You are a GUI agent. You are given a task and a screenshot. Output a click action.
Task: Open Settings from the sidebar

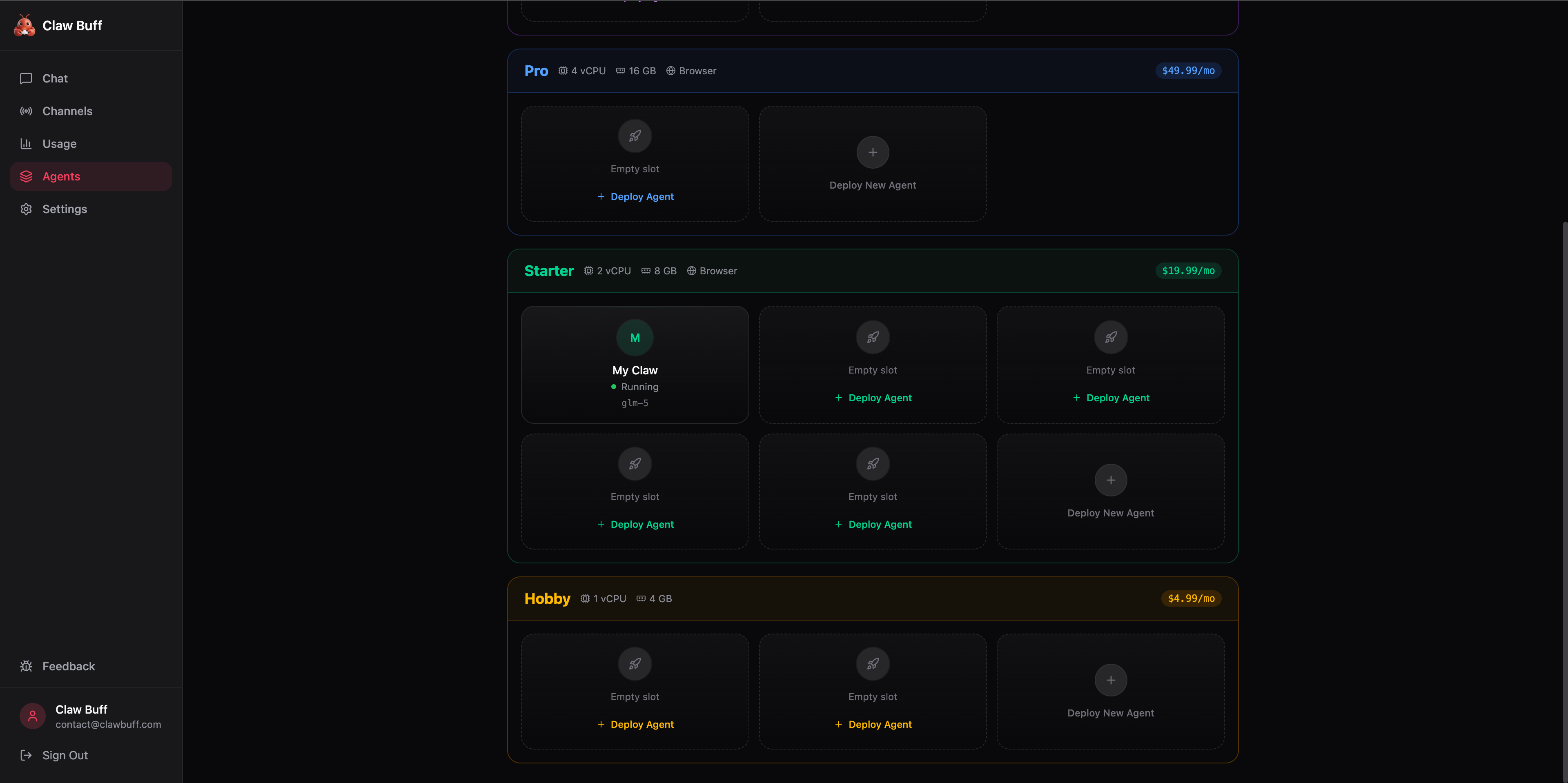65,209
